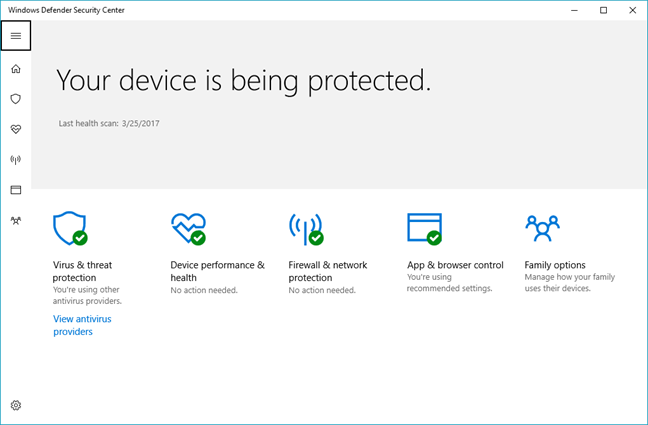Viewport: 648px width, 425px height.
Task: Open sidebar family options people icon
Action: (x=16, y=220)
